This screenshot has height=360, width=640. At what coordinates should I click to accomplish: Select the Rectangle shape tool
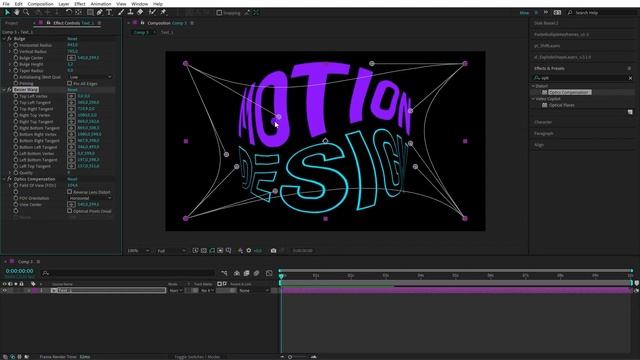90,12
